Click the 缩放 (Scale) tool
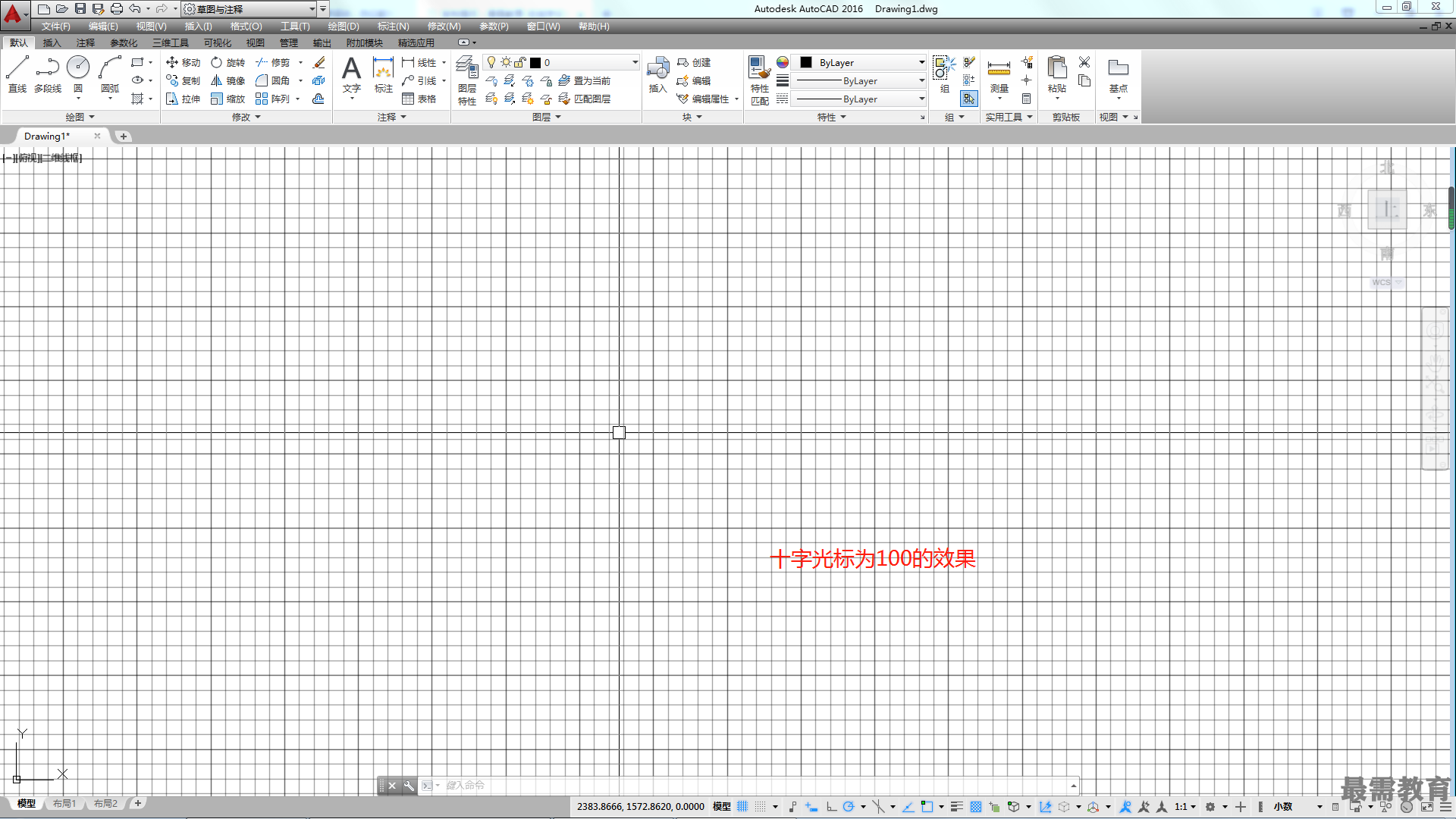The width and height of the screenshot is (1456, 819). [228, 99]
